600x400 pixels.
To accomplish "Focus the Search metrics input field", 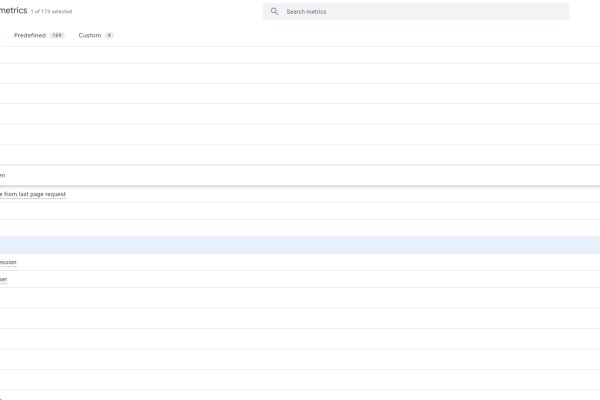I will [420, 12].
